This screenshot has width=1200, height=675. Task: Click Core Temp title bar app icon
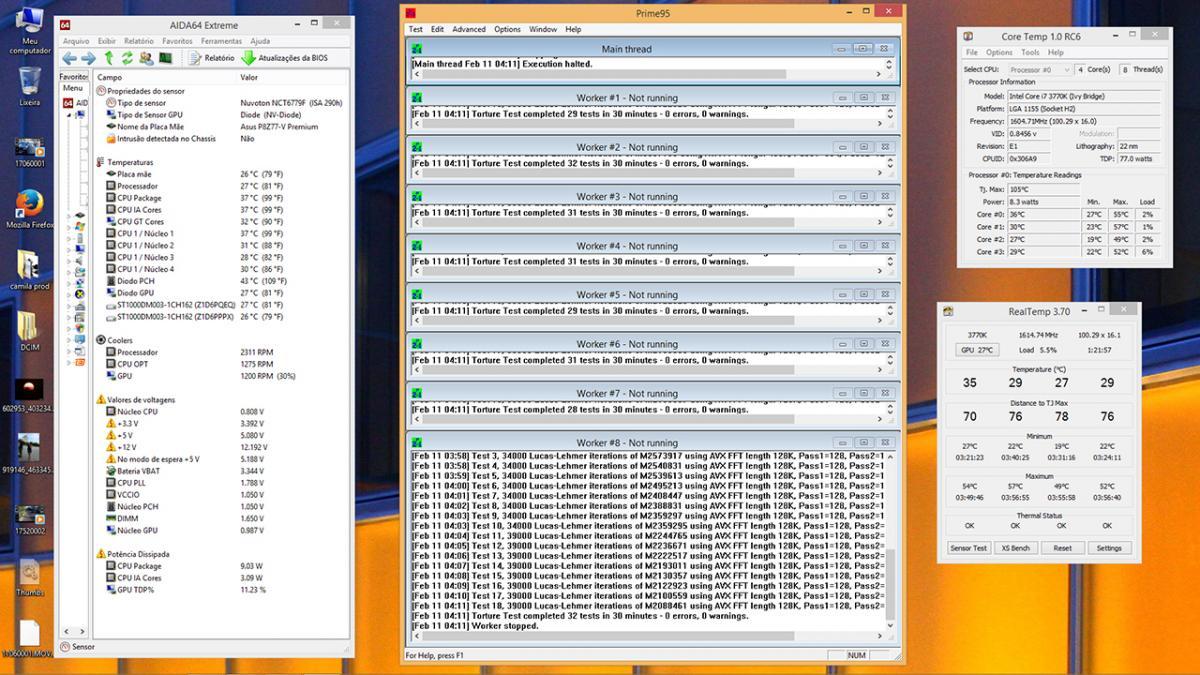pyautogui.click(x=968, y=36)
